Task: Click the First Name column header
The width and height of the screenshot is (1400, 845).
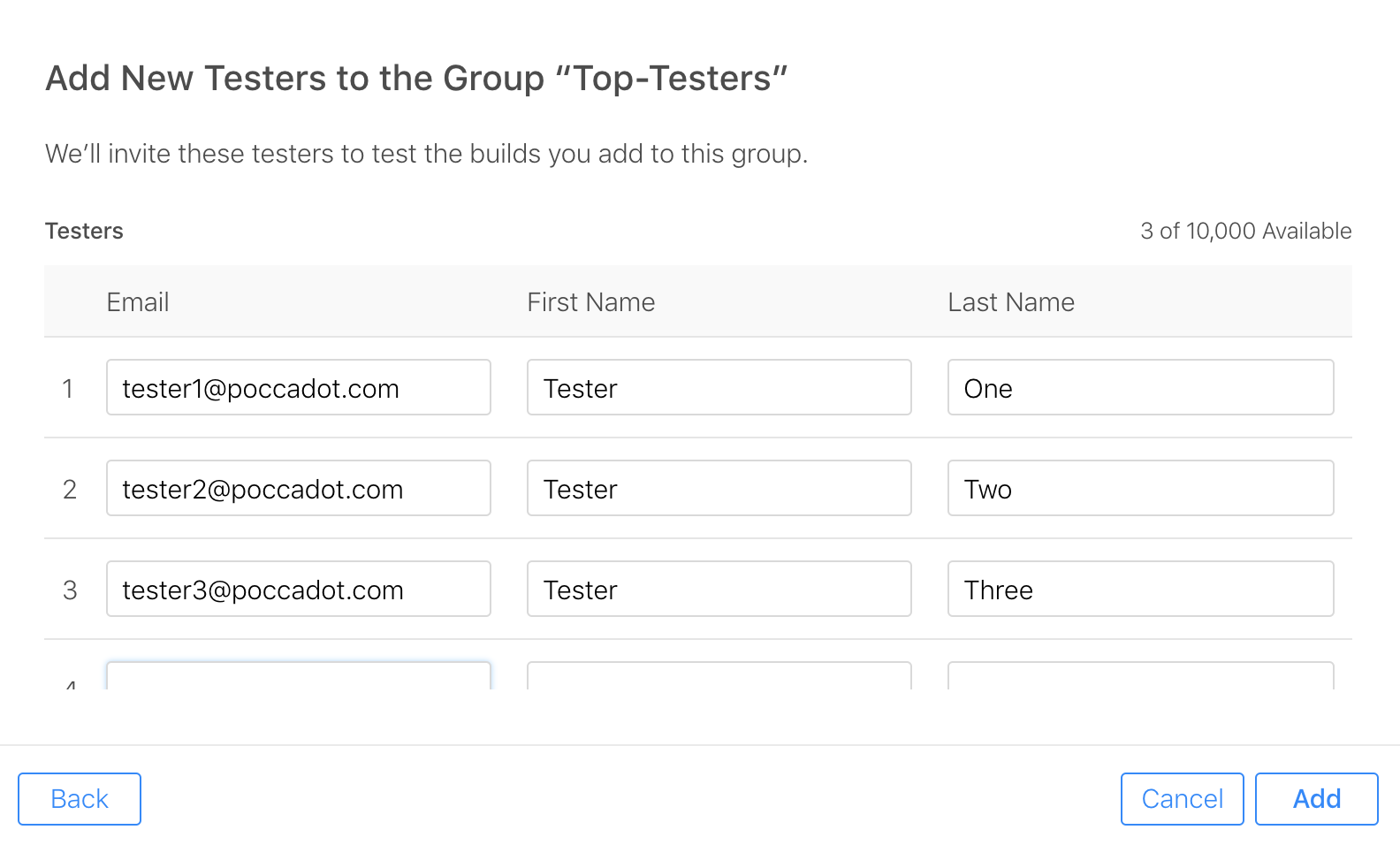Action: tap(591, 302)
